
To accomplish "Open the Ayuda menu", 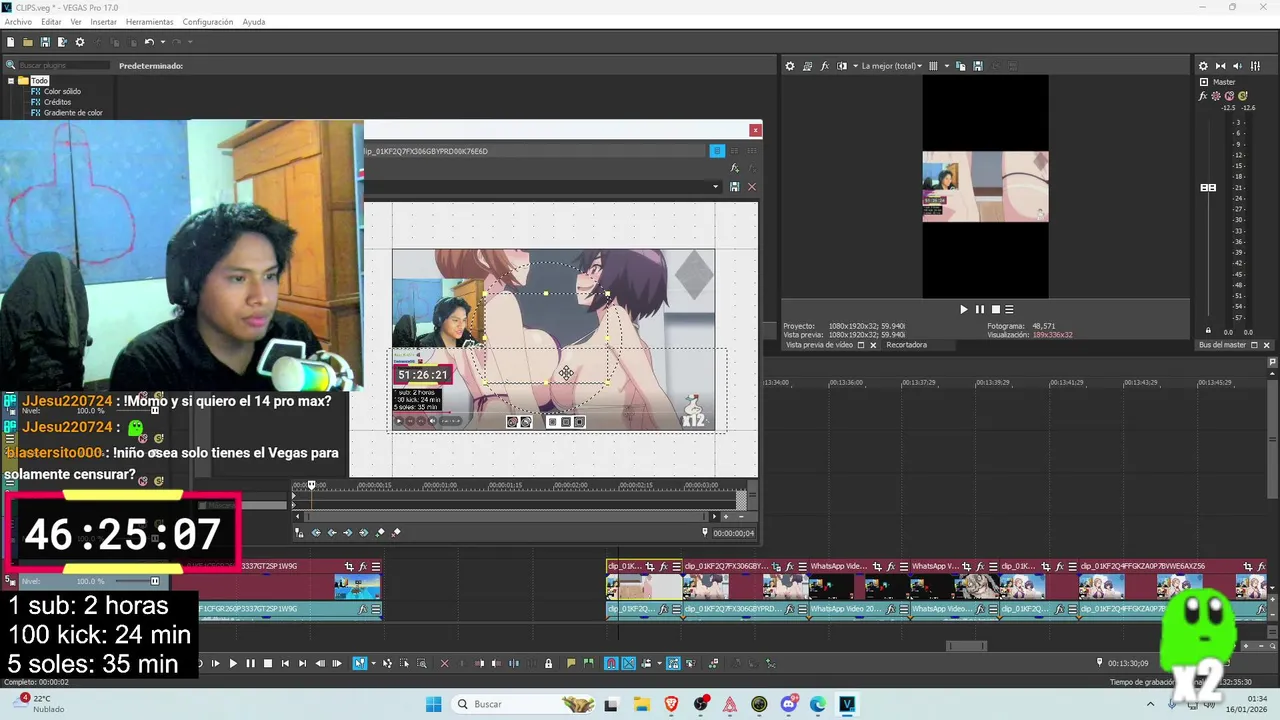I will pos(254,22).
